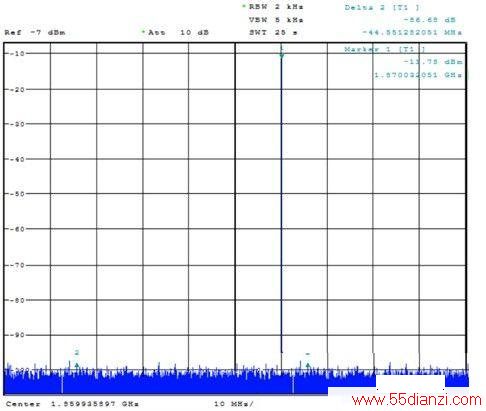The image size is (486, 411).
Task: Click the green dot beside RBW
Action: (244, 6)
